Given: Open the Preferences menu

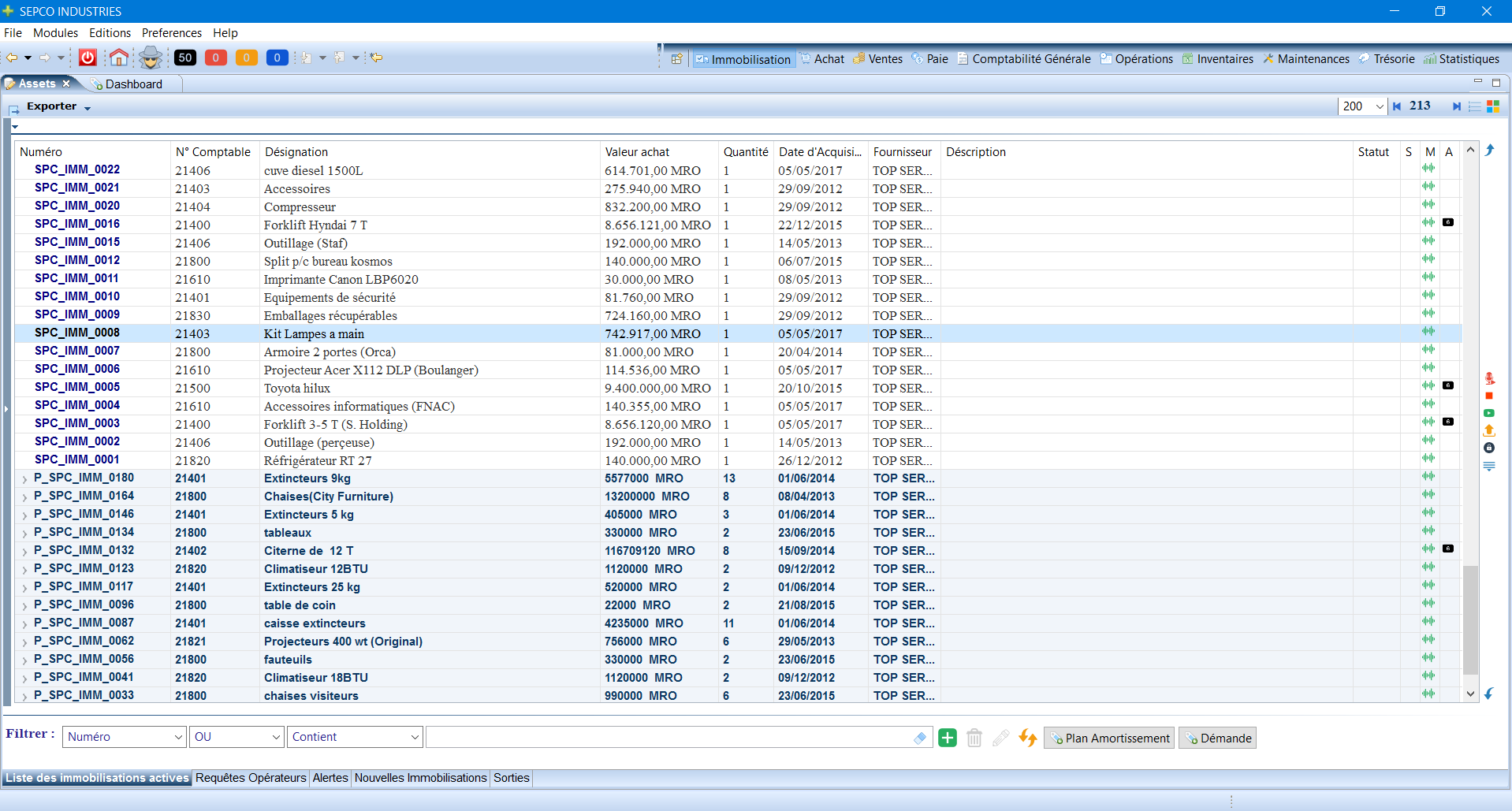Looking at the screenshot, I should point(172,33).
